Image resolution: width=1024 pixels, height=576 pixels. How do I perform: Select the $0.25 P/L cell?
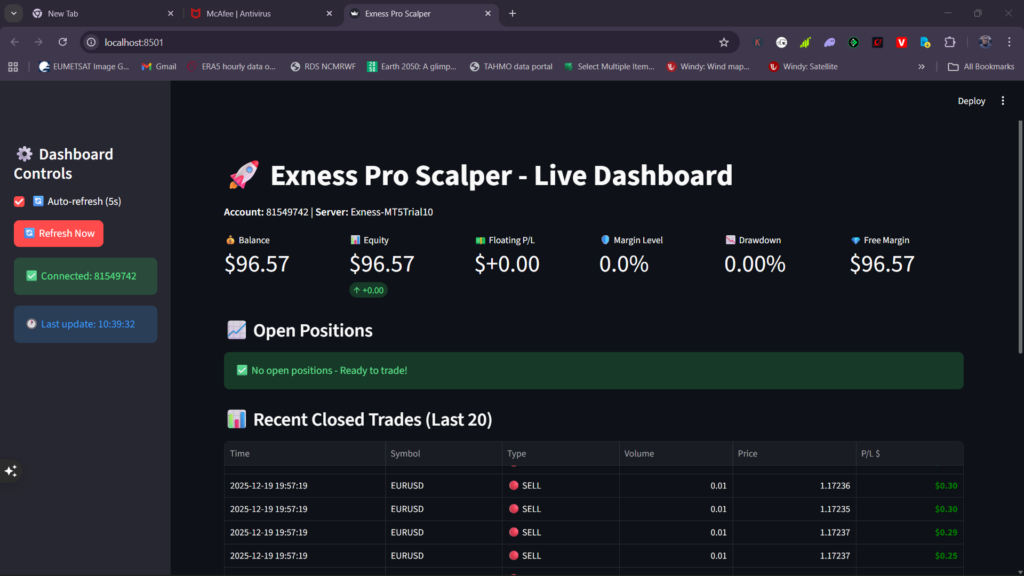pyautogui.click(x=910, y=556)
